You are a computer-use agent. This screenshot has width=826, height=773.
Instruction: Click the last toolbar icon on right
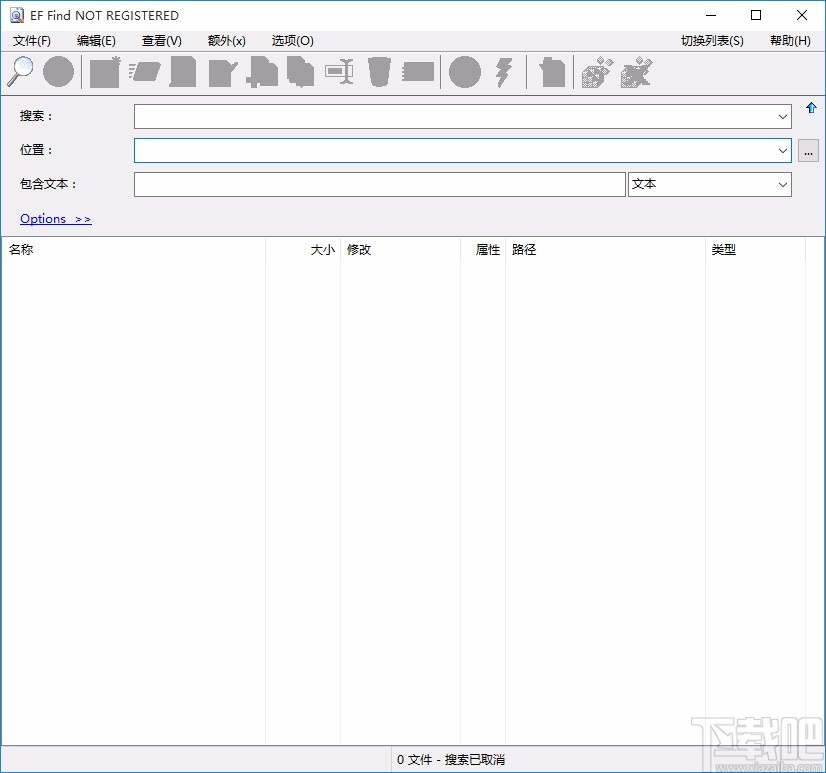coord(636,72)
